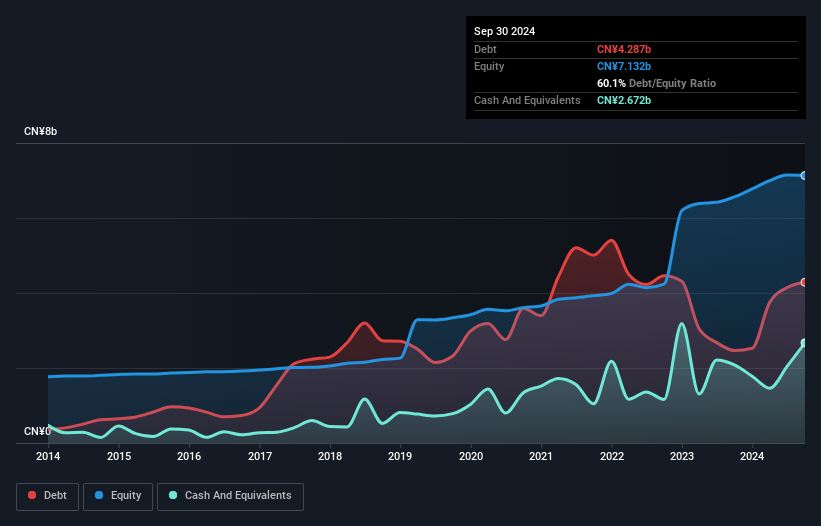Select the 2023 x-axis label
This screenshot has height=526, width=821.
(x=682, y=457)
